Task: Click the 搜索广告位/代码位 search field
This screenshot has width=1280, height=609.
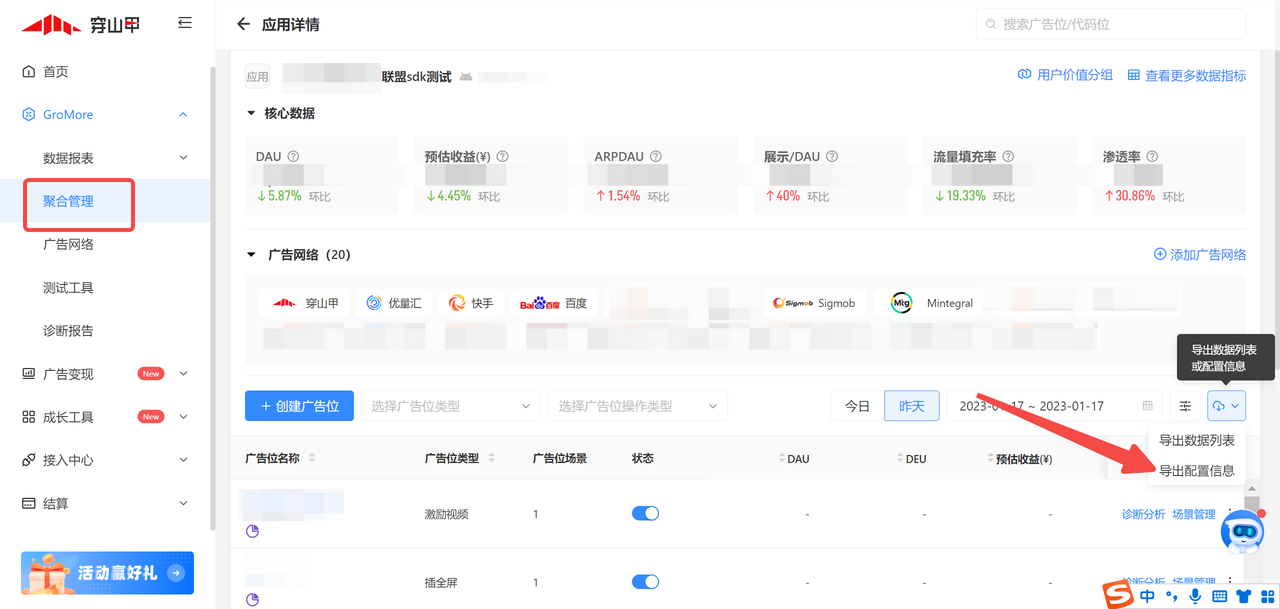Action: pyautogui.click(x=1110, y=24)
